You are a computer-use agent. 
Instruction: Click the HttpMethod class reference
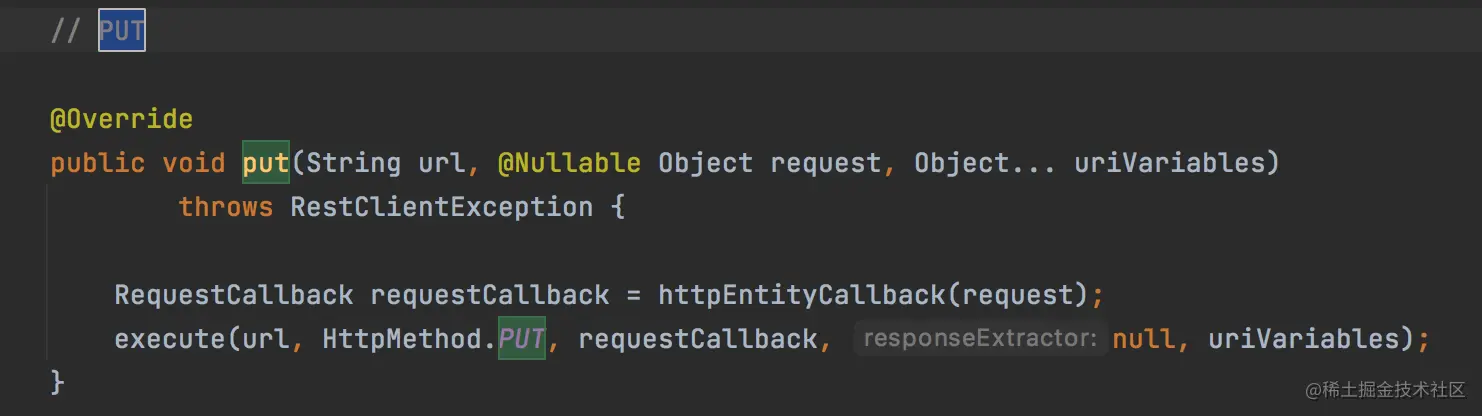point(409,339)
